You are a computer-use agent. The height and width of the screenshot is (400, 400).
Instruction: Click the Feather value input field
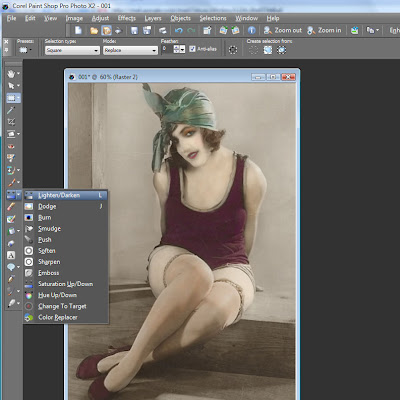167,49
